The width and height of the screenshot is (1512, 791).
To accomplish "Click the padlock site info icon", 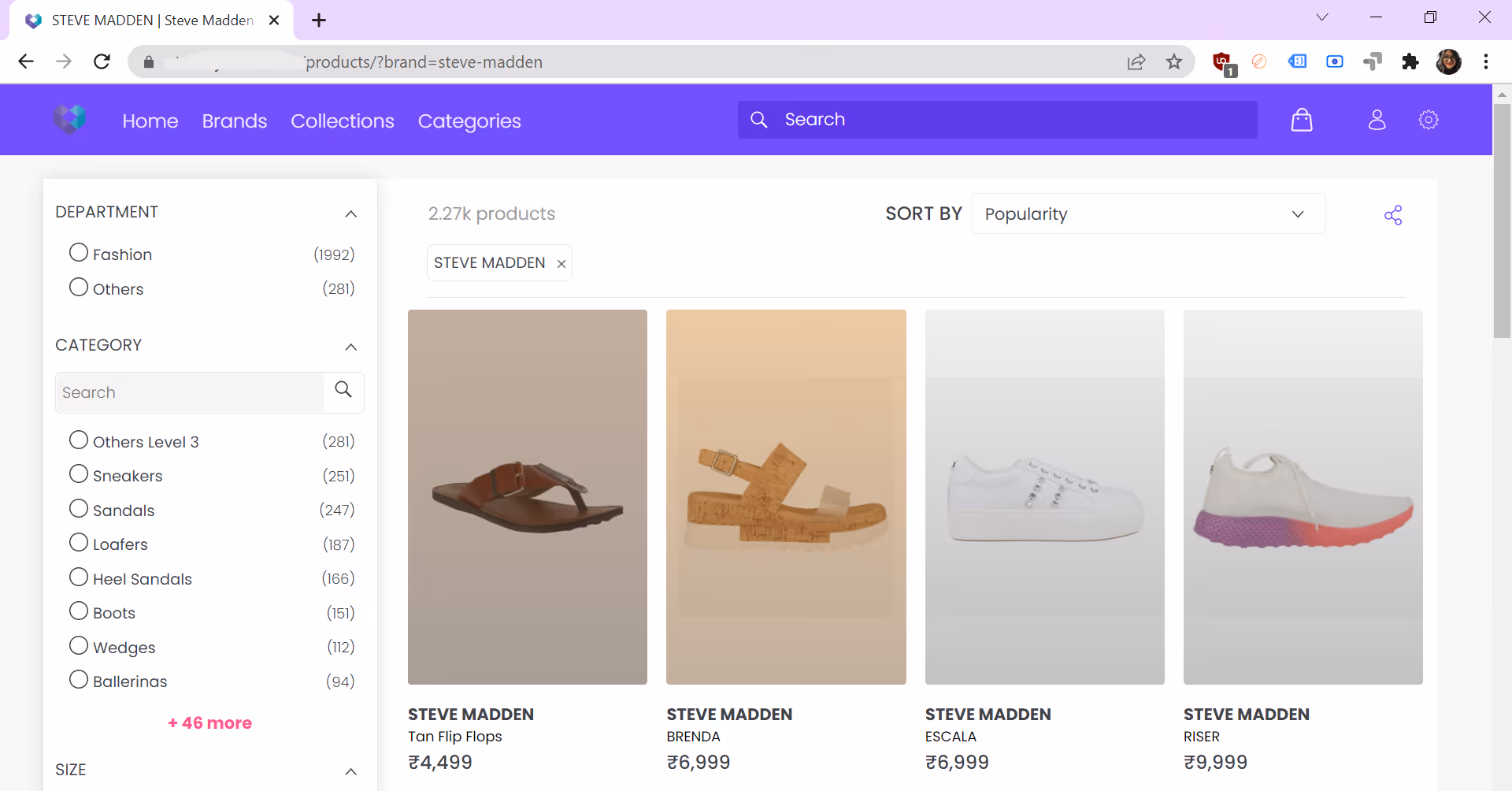I will 149,61.
